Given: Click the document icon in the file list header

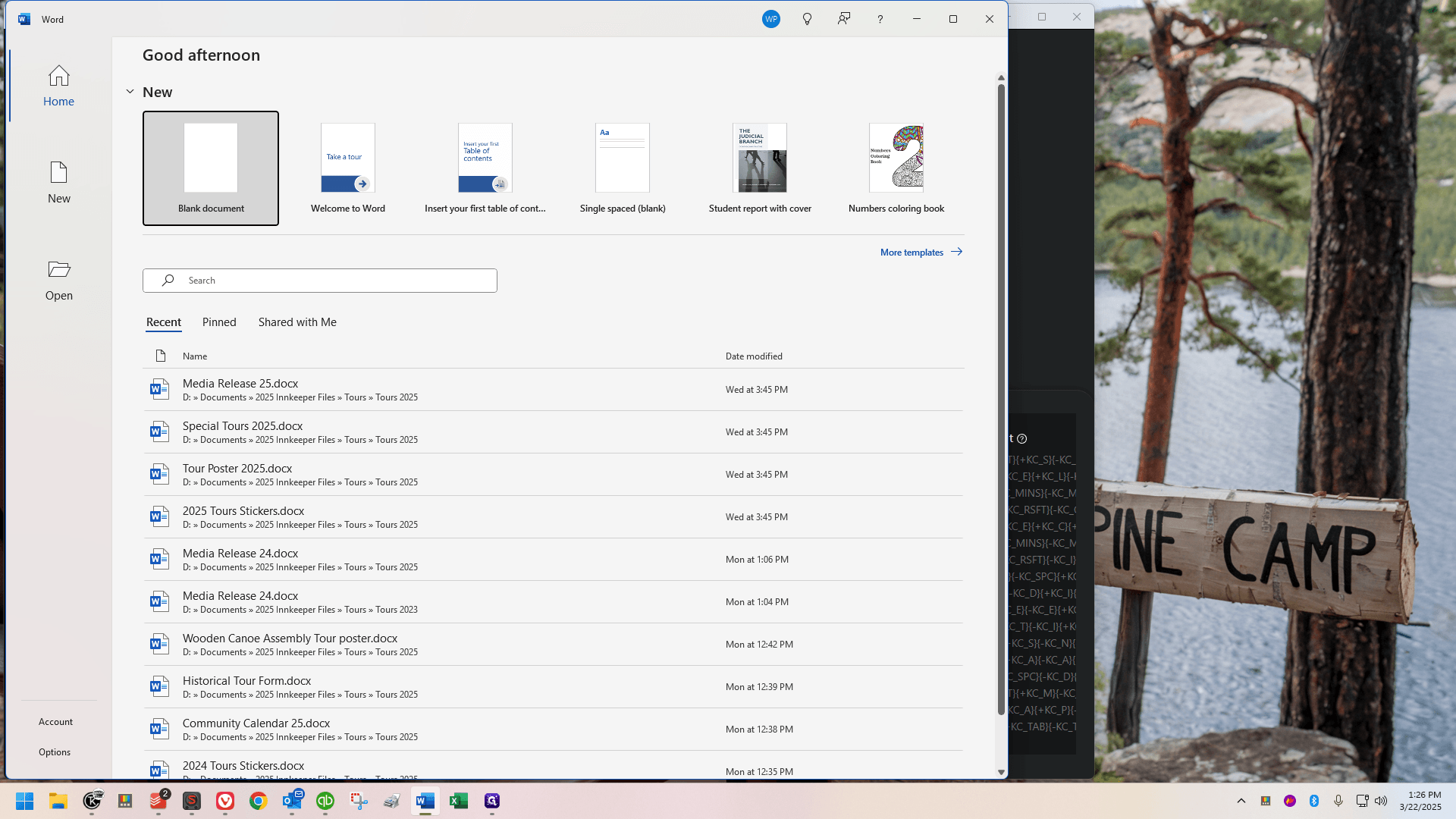Looking at the screenshot, I should (x=160, y=356).
